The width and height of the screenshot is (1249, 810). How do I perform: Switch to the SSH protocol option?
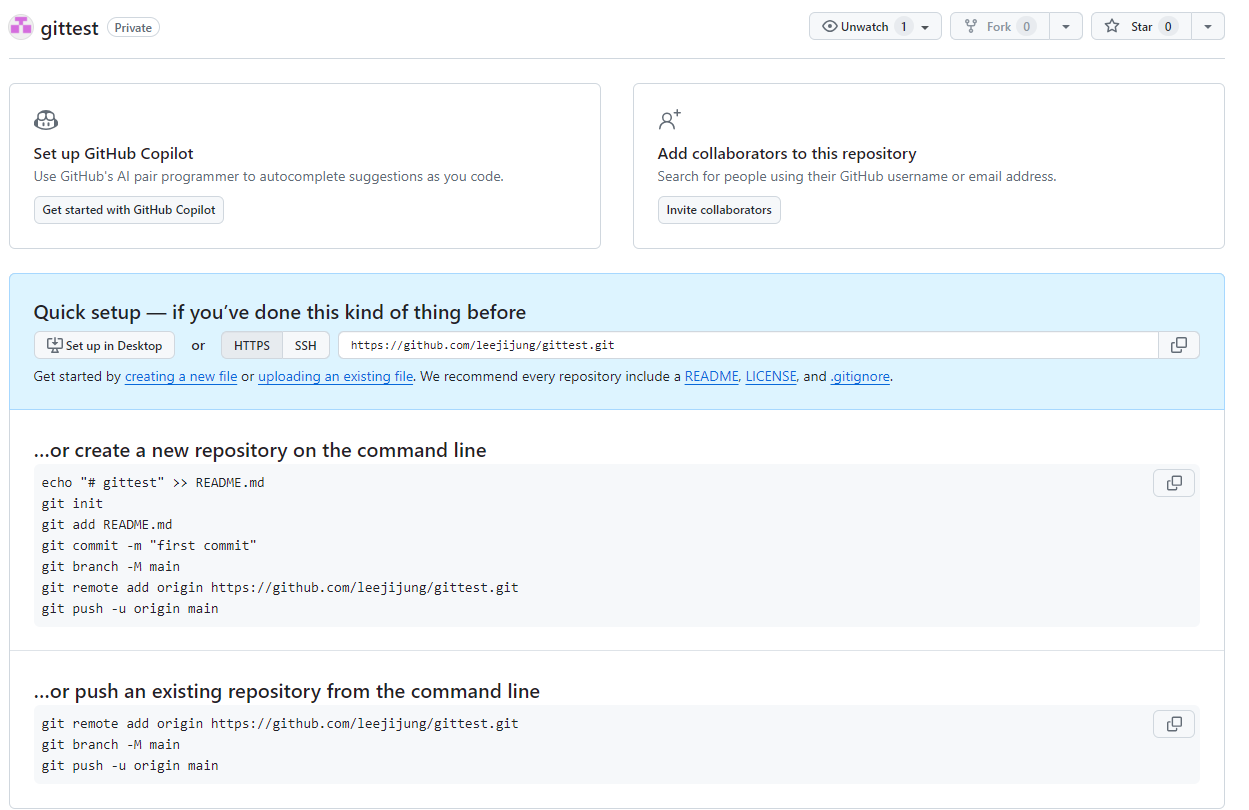(306, 345)
